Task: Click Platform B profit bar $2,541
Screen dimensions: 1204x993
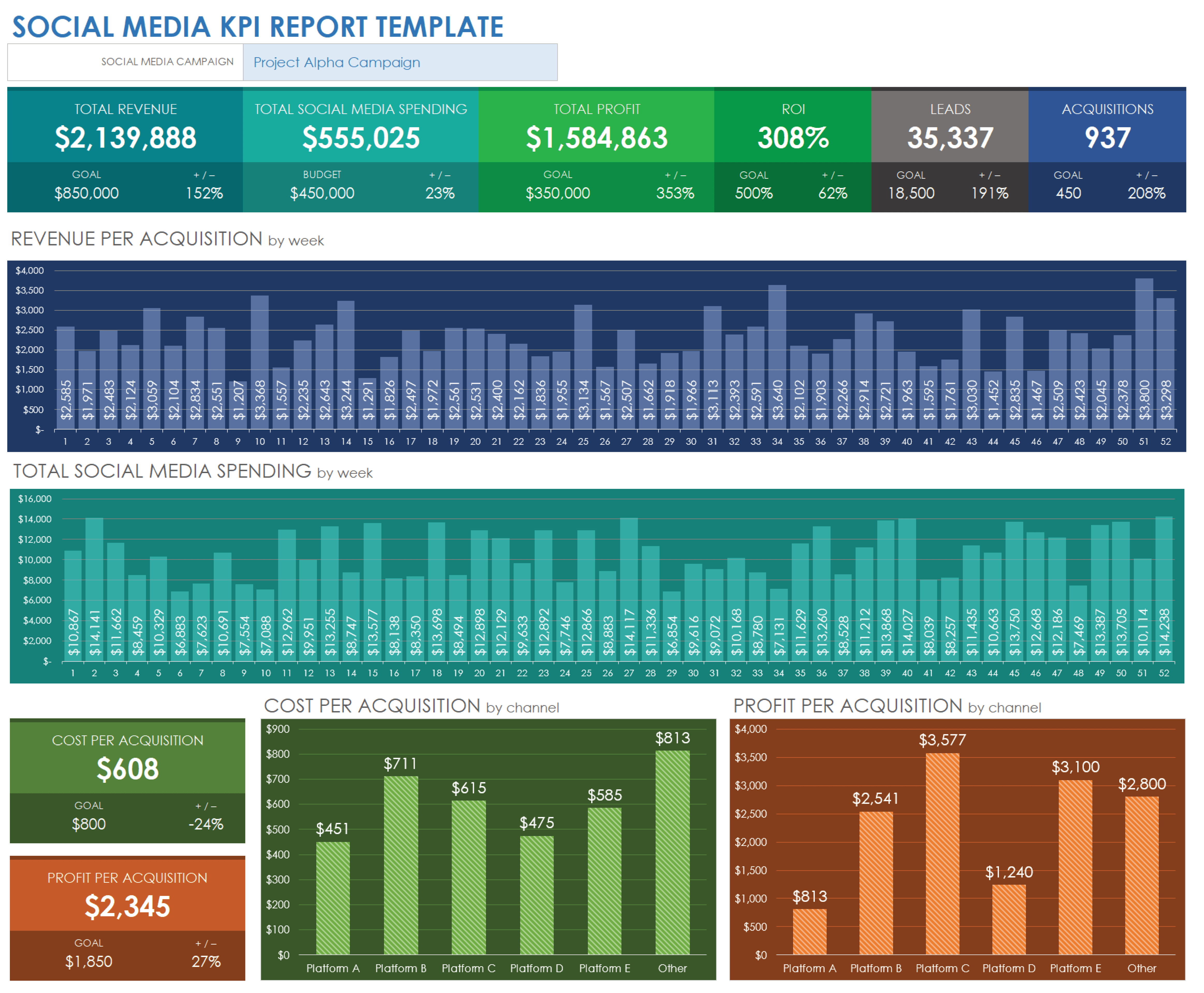Action: point(876,883)
